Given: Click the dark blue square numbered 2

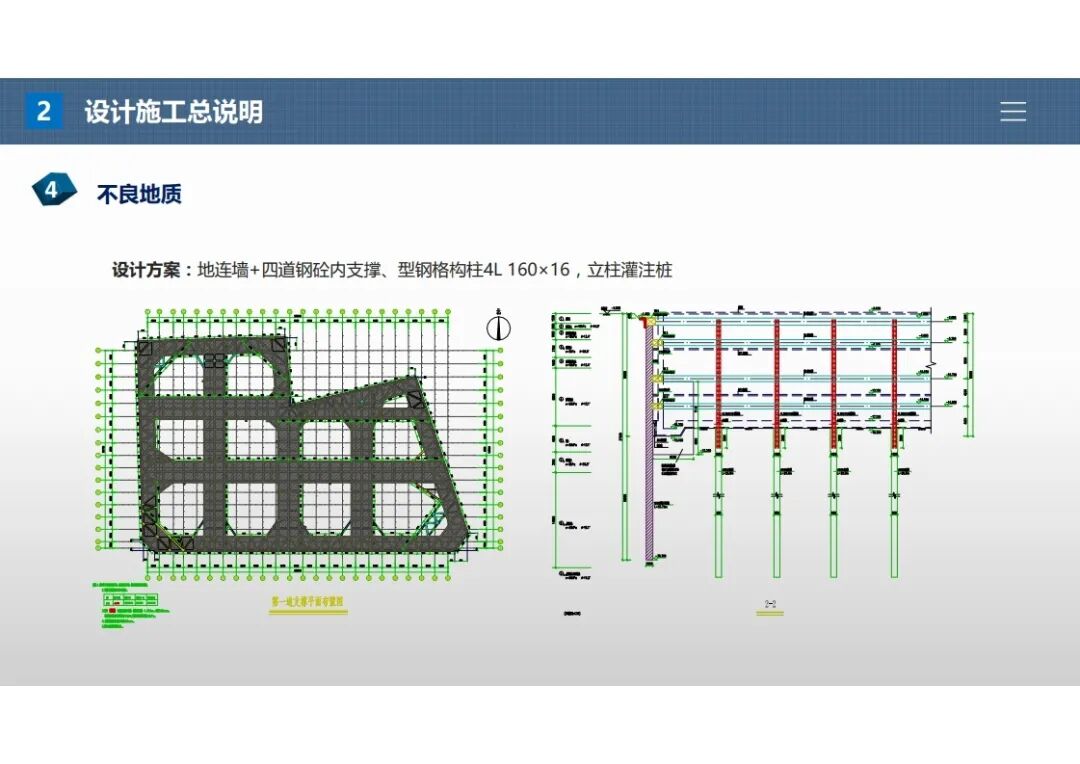Looking at the screenshot, I should tap(43, 110).
